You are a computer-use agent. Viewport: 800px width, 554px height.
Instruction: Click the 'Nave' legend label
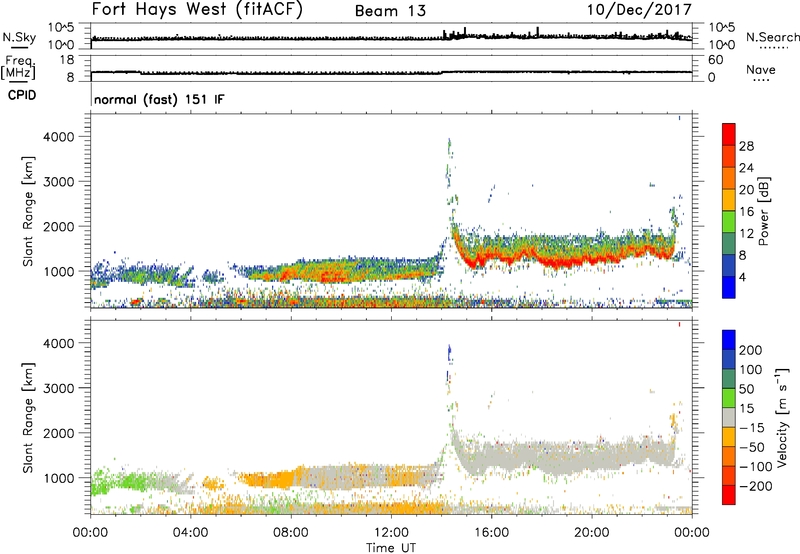coord(761,69)
